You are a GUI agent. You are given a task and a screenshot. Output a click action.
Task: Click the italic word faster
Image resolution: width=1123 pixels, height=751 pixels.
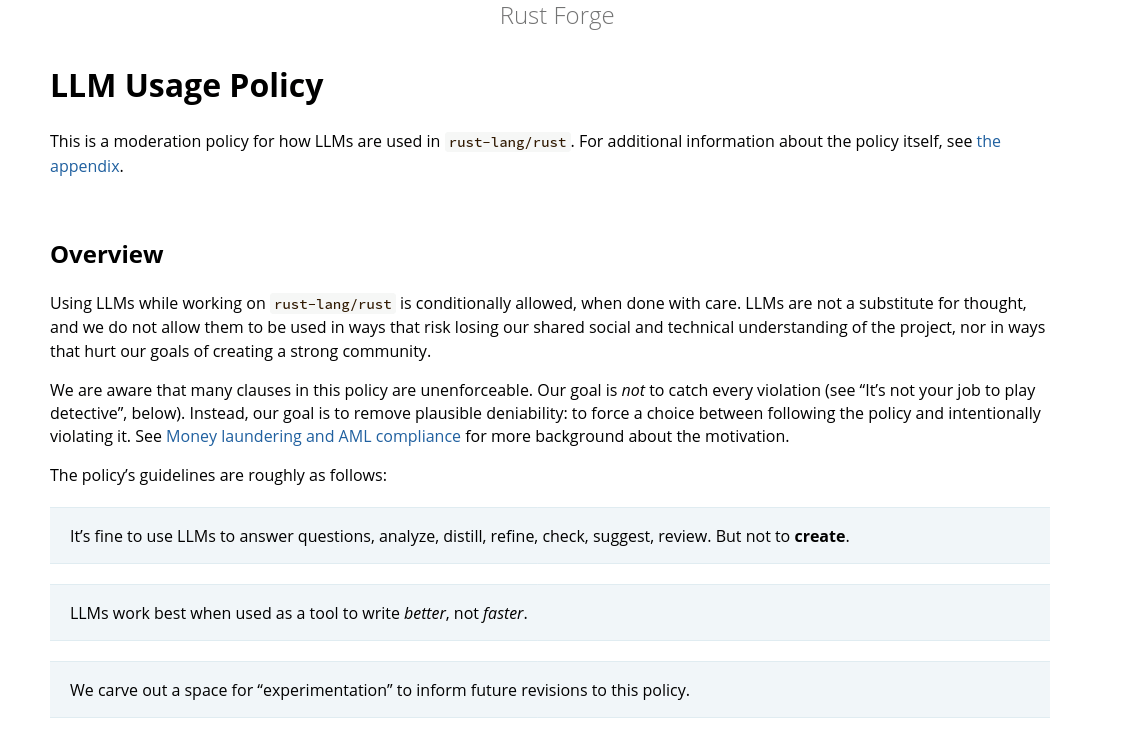click(503, 614)
